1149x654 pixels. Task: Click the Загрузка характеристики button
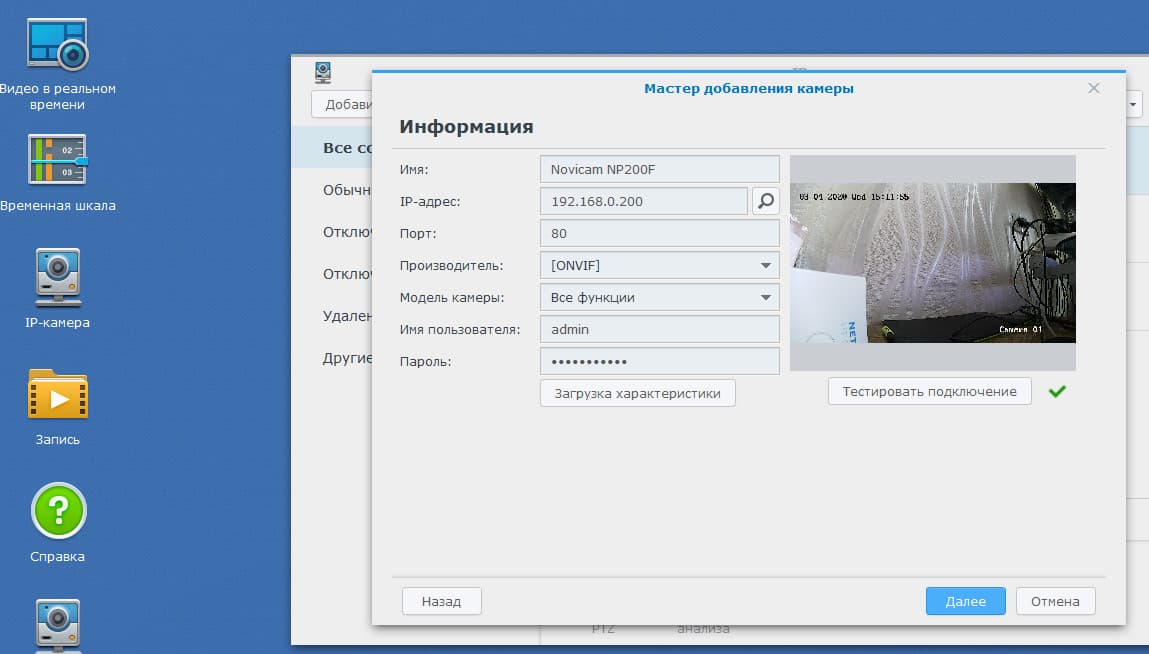(x=638, y=393)
